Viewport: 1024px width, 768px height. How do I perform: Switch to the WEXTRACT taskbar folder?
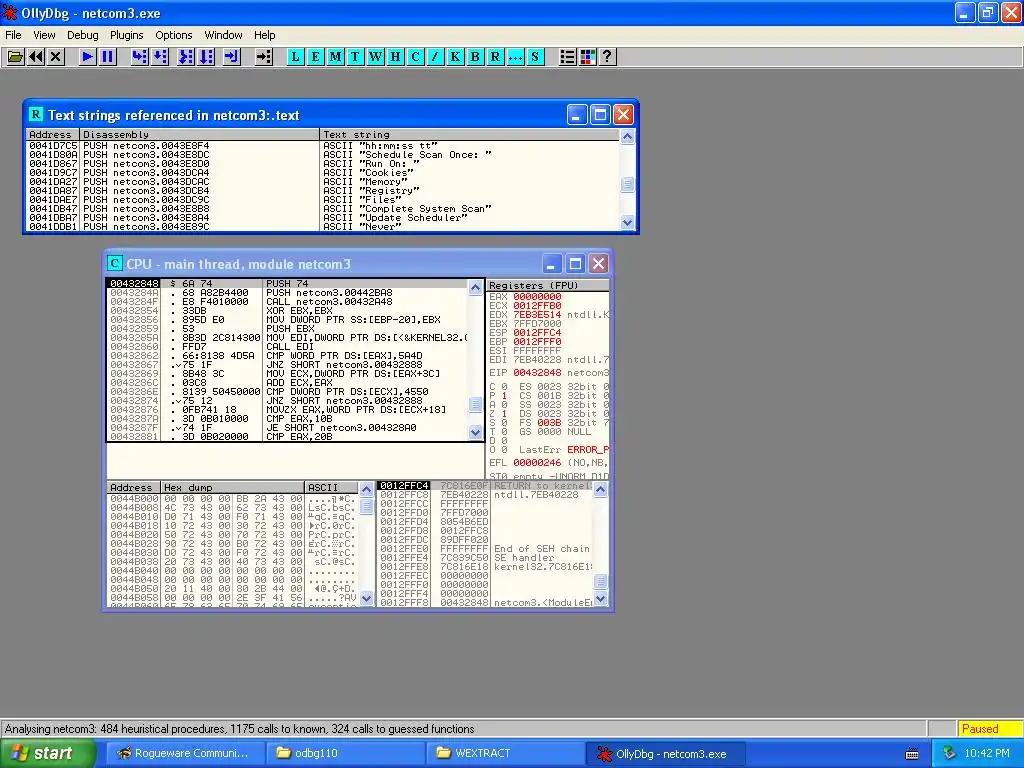pyautogui.click(x=506, y=753)
